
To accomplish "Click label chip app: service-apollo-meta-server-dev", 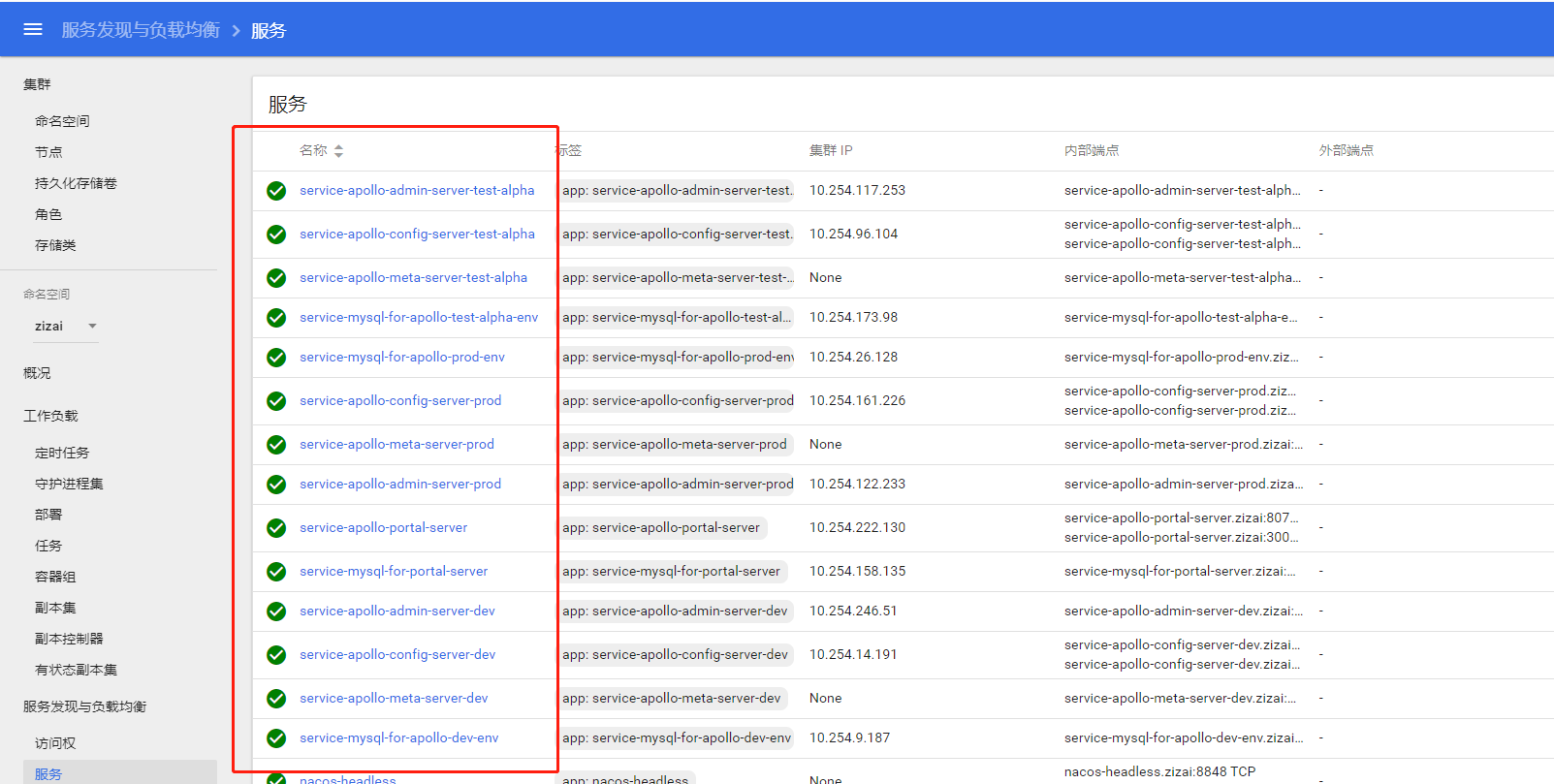I will pyautogui.click(x=671, y=699).
